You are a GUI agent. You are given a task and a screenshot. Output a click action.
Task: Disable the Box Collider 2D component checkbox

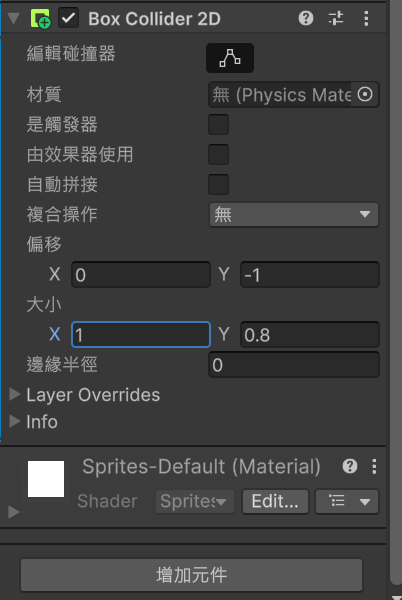click(x=68, y=18)
